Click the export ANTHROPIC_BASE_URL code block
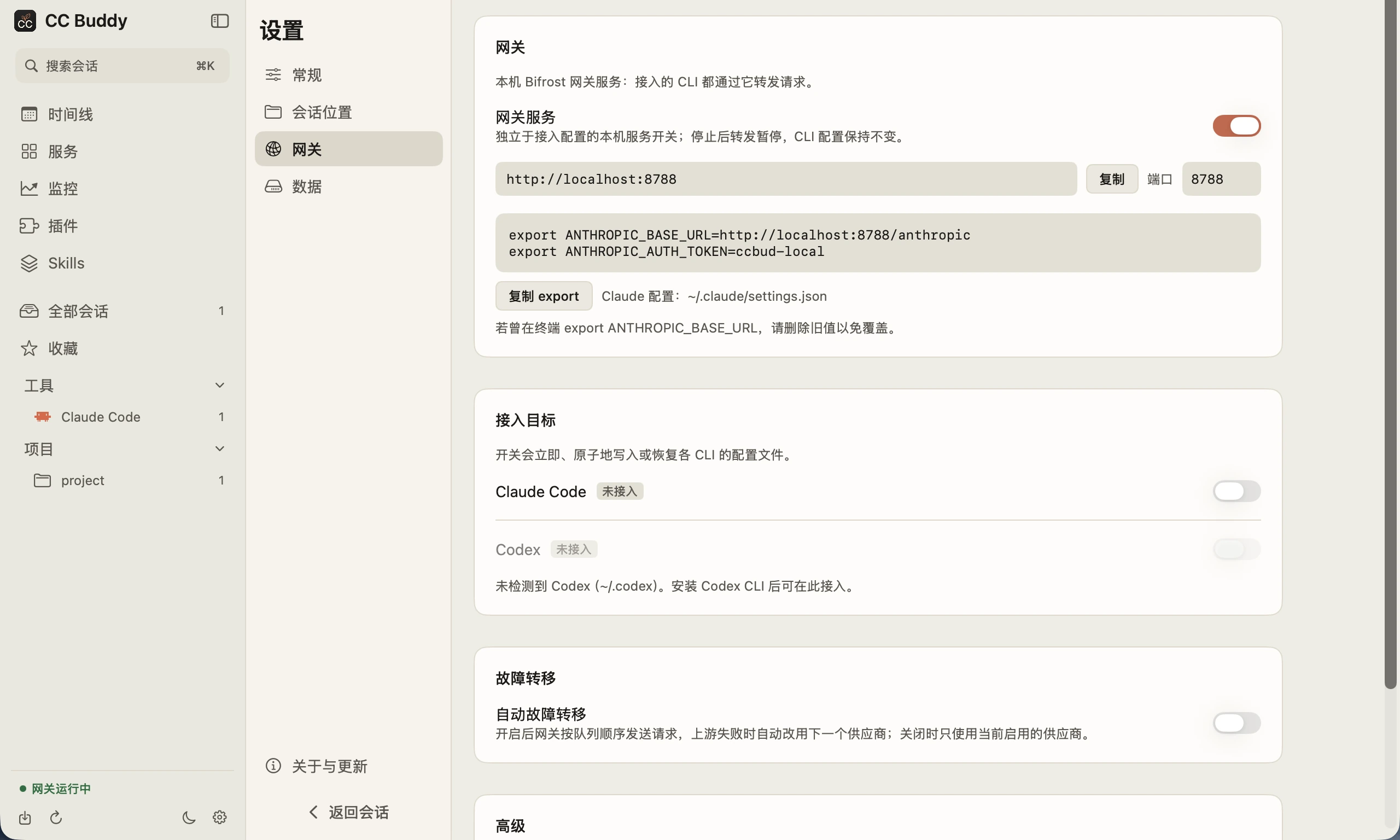 click(878, 243)
